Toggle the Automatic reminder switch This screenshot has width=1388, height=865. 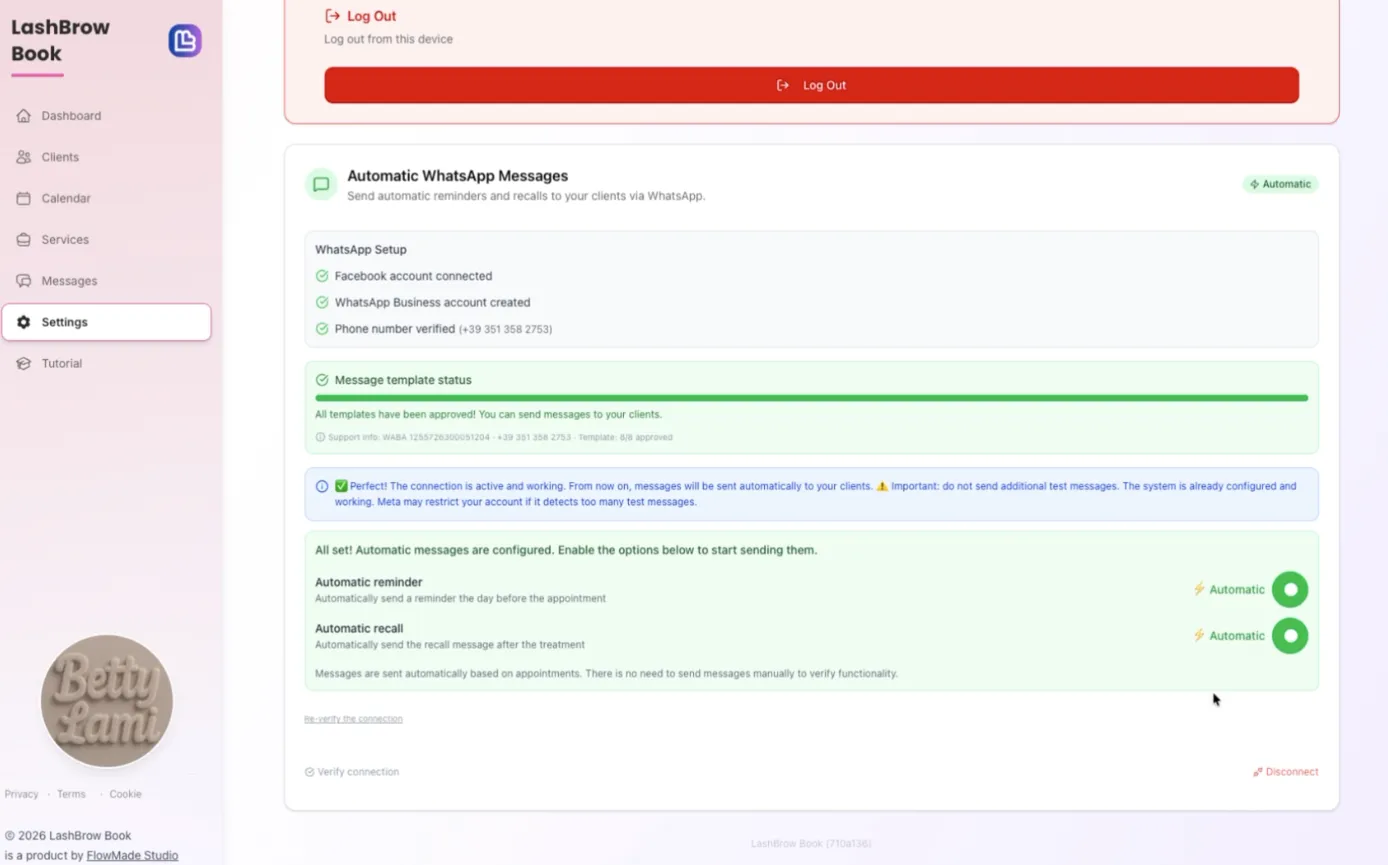point(1290,589)
